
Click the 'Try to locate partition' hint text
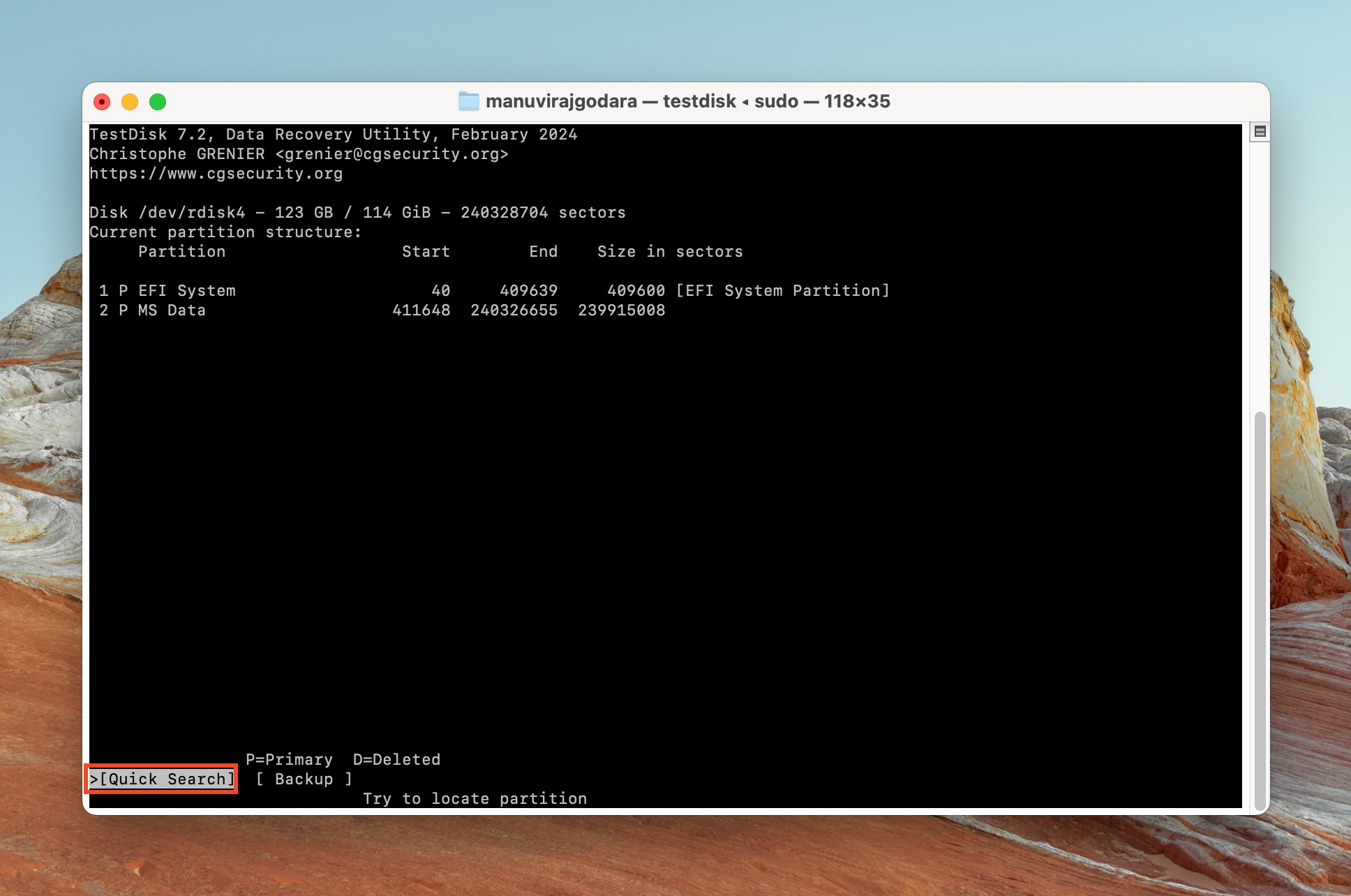[x=475, y=798]
